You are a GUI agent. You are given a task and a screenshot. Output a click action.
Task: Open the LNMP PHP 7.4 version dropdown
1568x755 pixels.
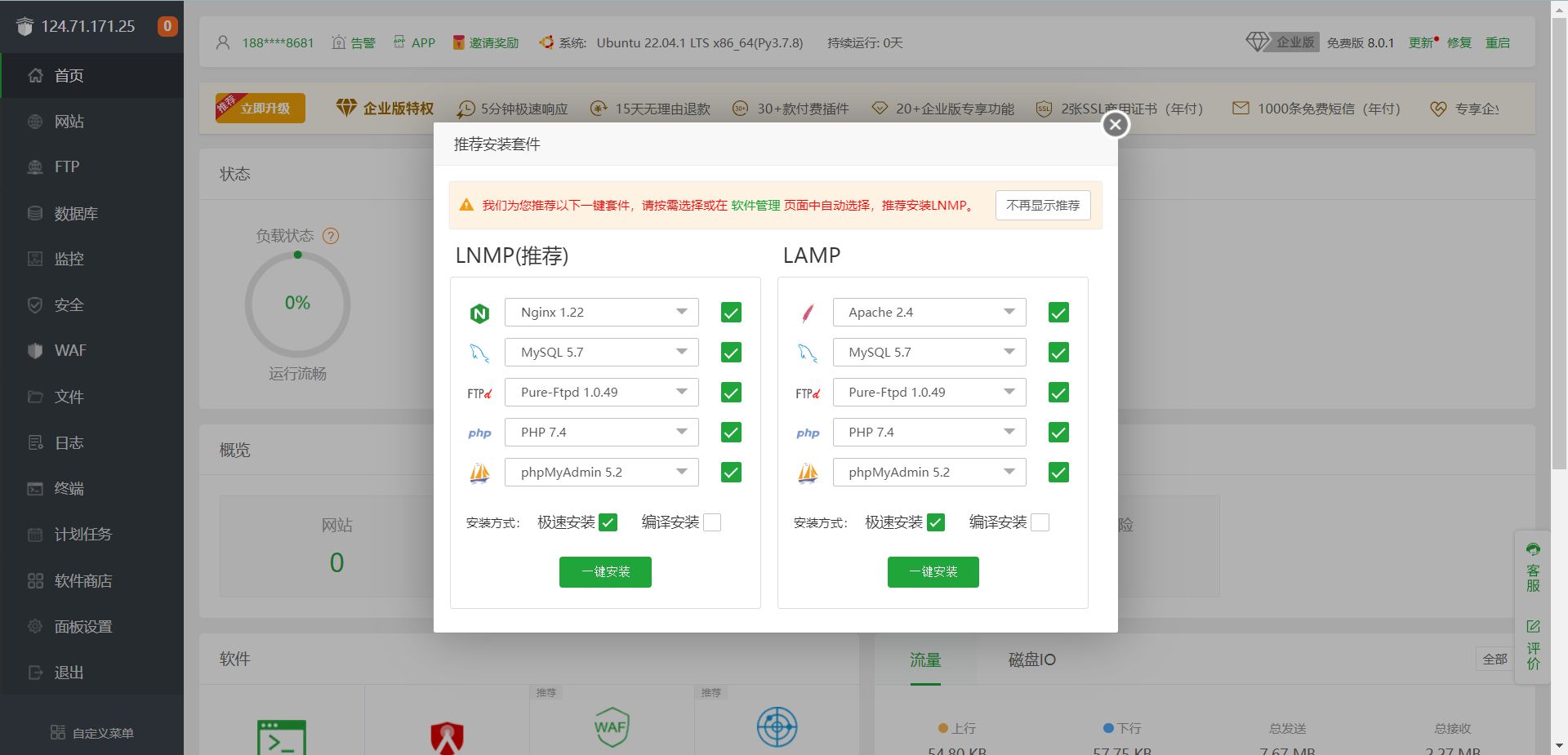(602, 433)
